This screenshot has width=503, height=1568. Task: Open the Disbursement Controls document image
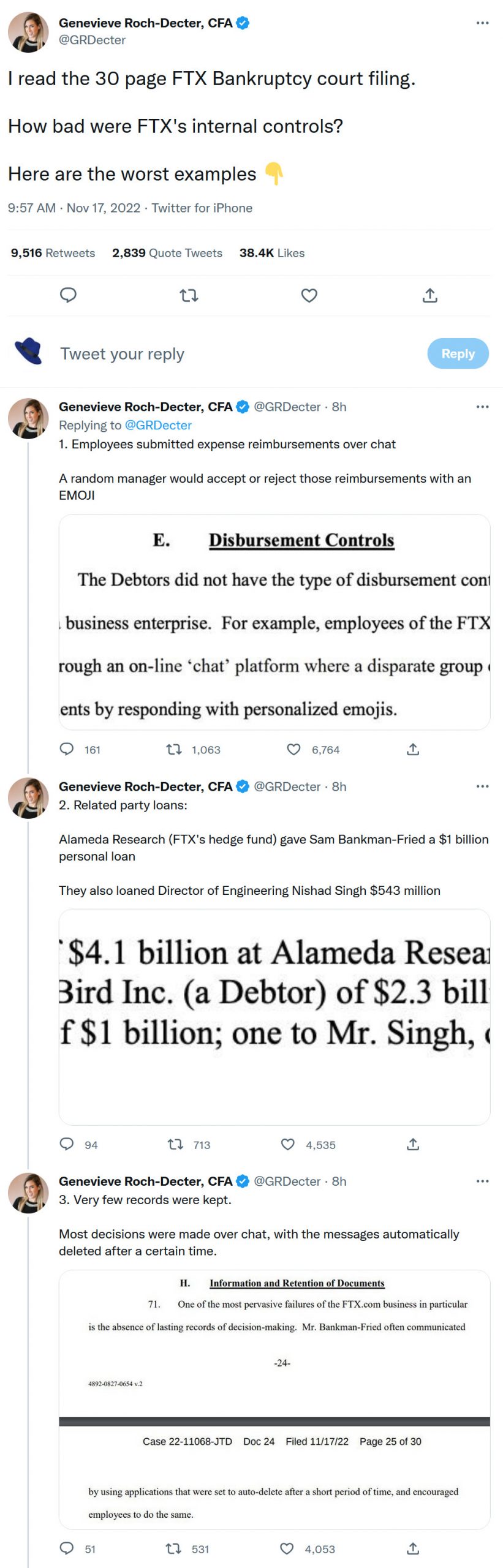274,622
